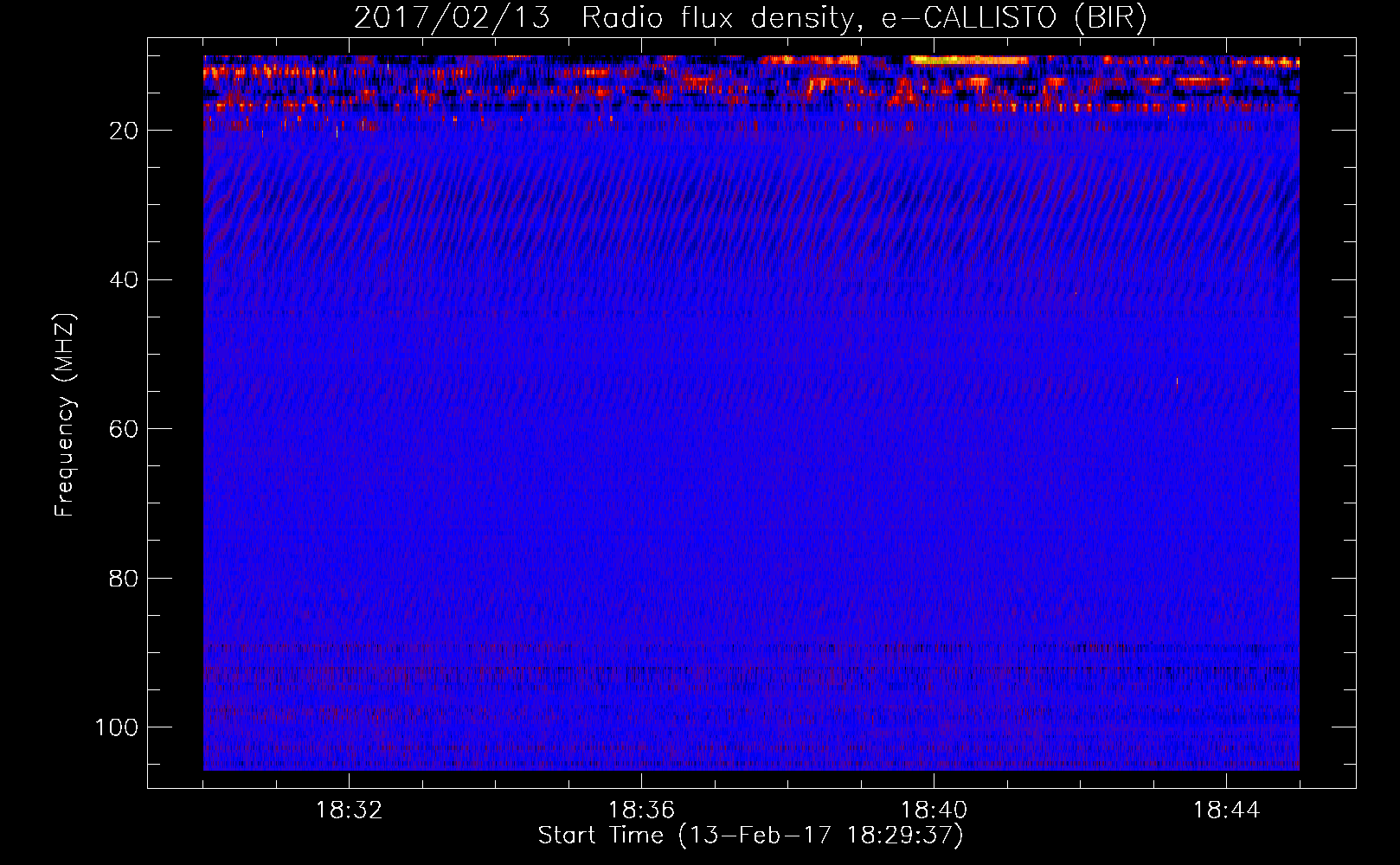
Task: Click the 100 MHz frequency tick label
Action: point(117,727)
